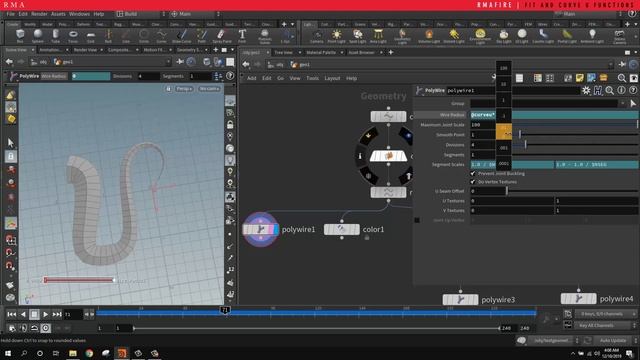Select the Torus shelf tool

click(x=73, y=36)
